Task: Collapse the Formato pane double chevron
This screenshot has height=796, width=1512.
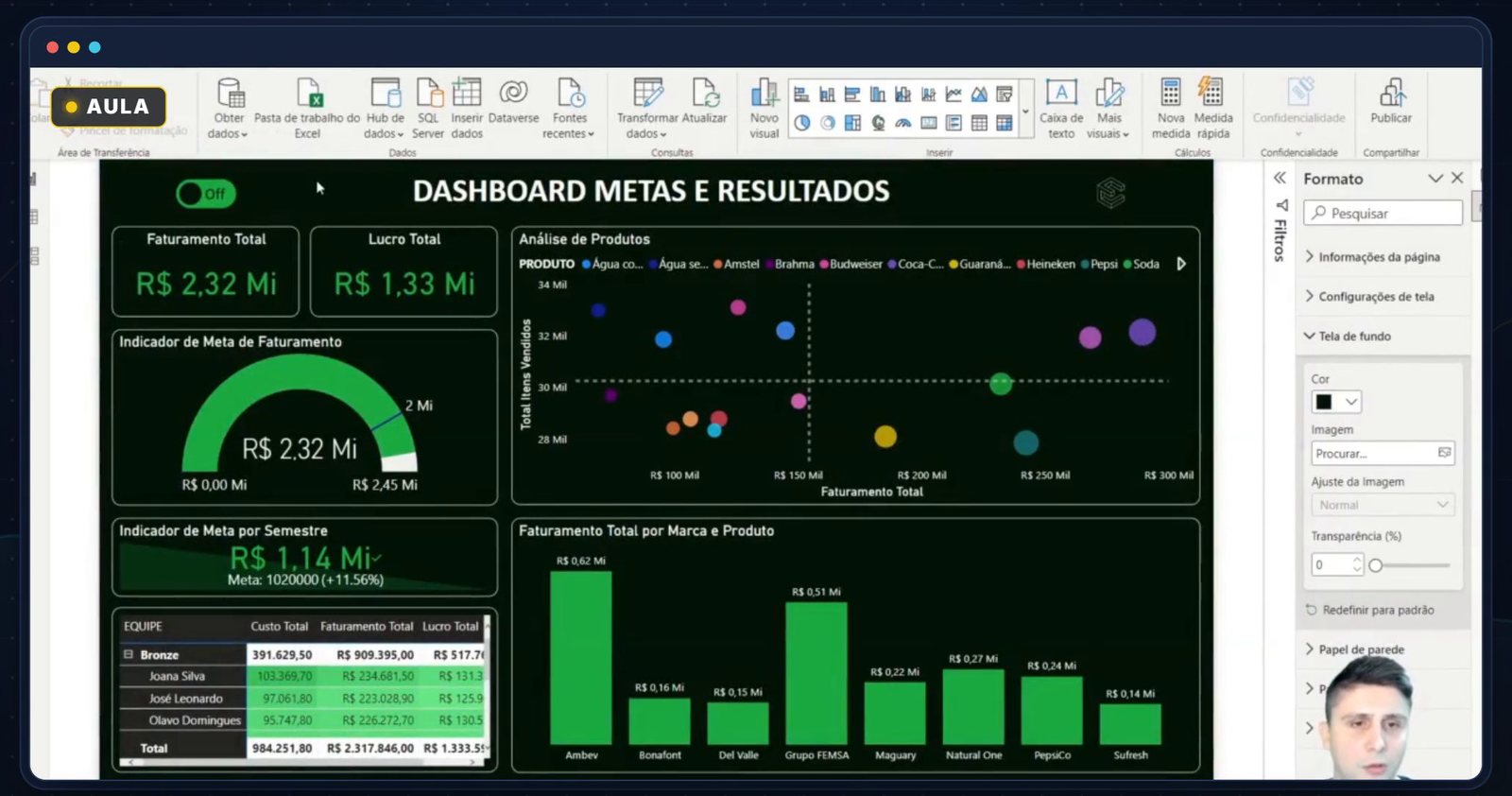Action: [1280, 178]
